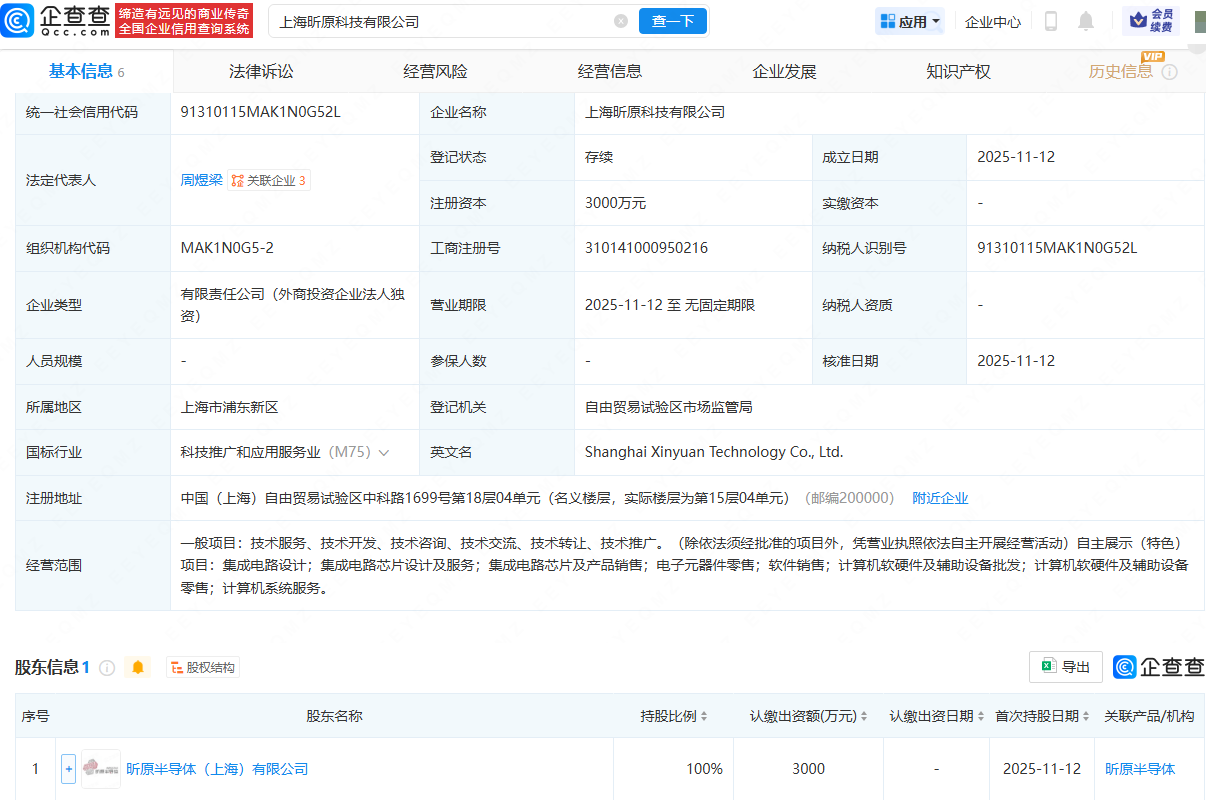This screenshot has width=1206, height=800.
Task: Switch to the 法律诉讼 tab
Action: point(261,72)
